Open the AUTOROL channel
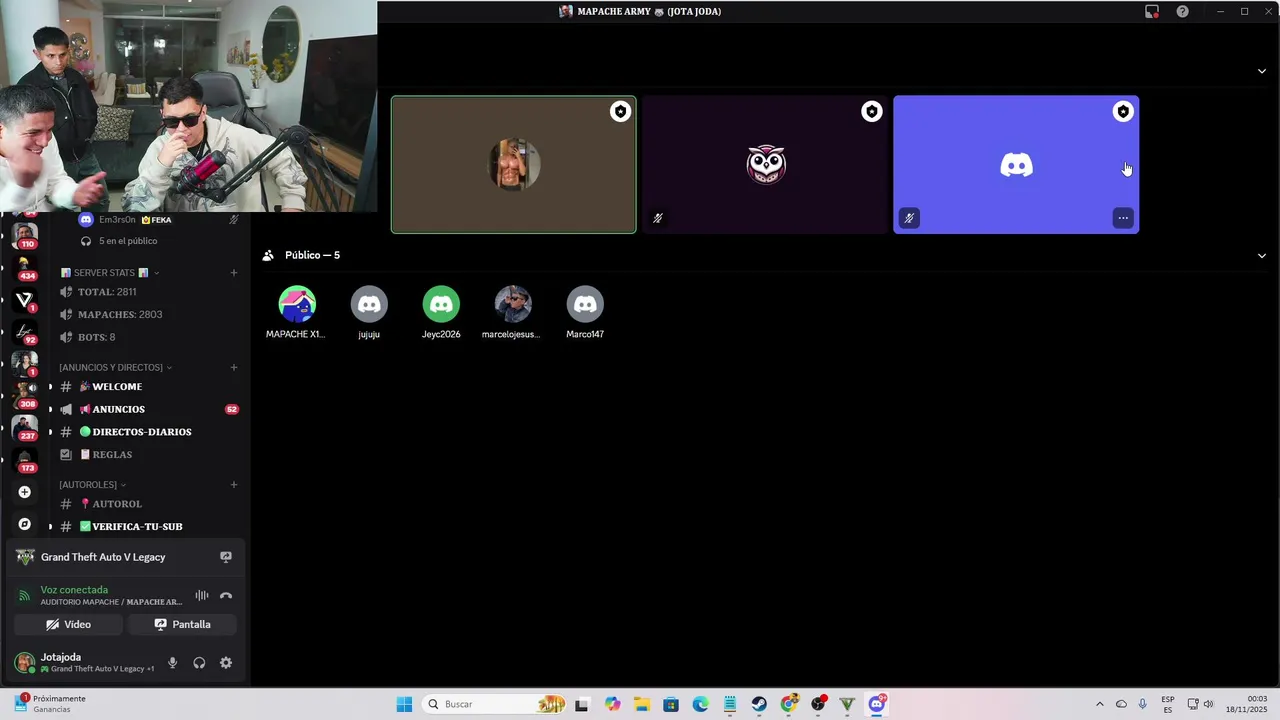 click(148, 504)
